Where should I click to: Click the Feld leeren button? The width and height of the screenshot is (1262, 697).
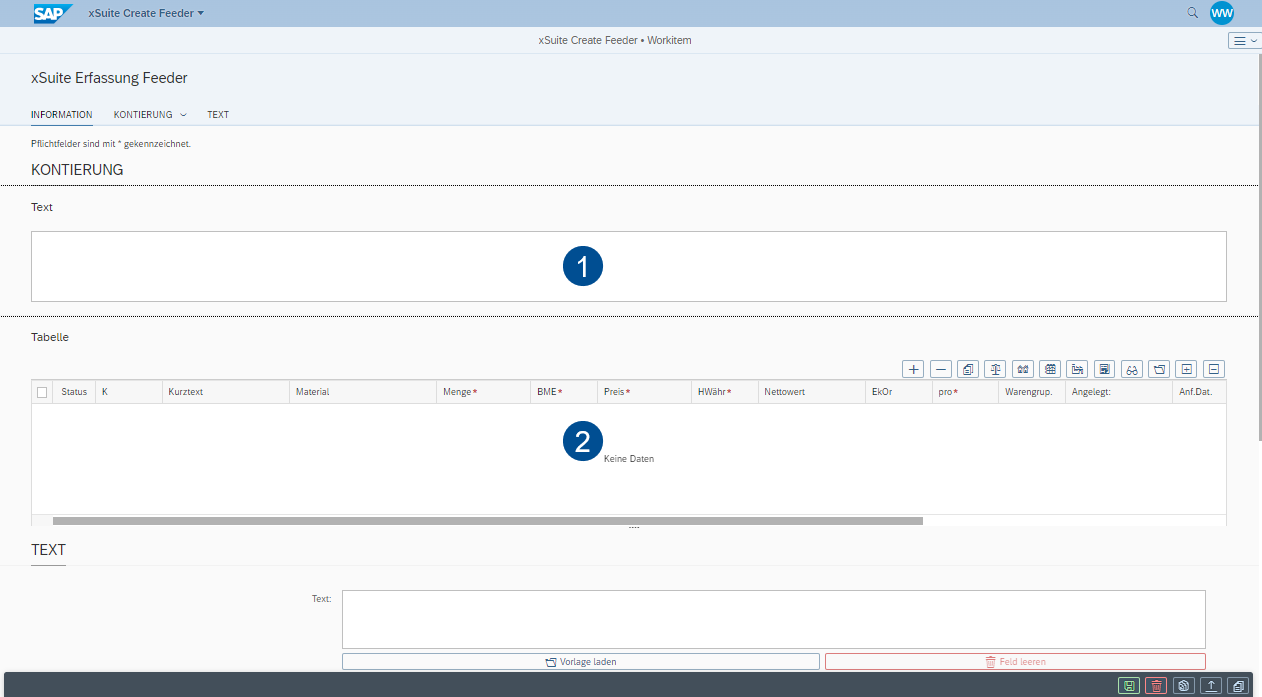pos(1014,662)
